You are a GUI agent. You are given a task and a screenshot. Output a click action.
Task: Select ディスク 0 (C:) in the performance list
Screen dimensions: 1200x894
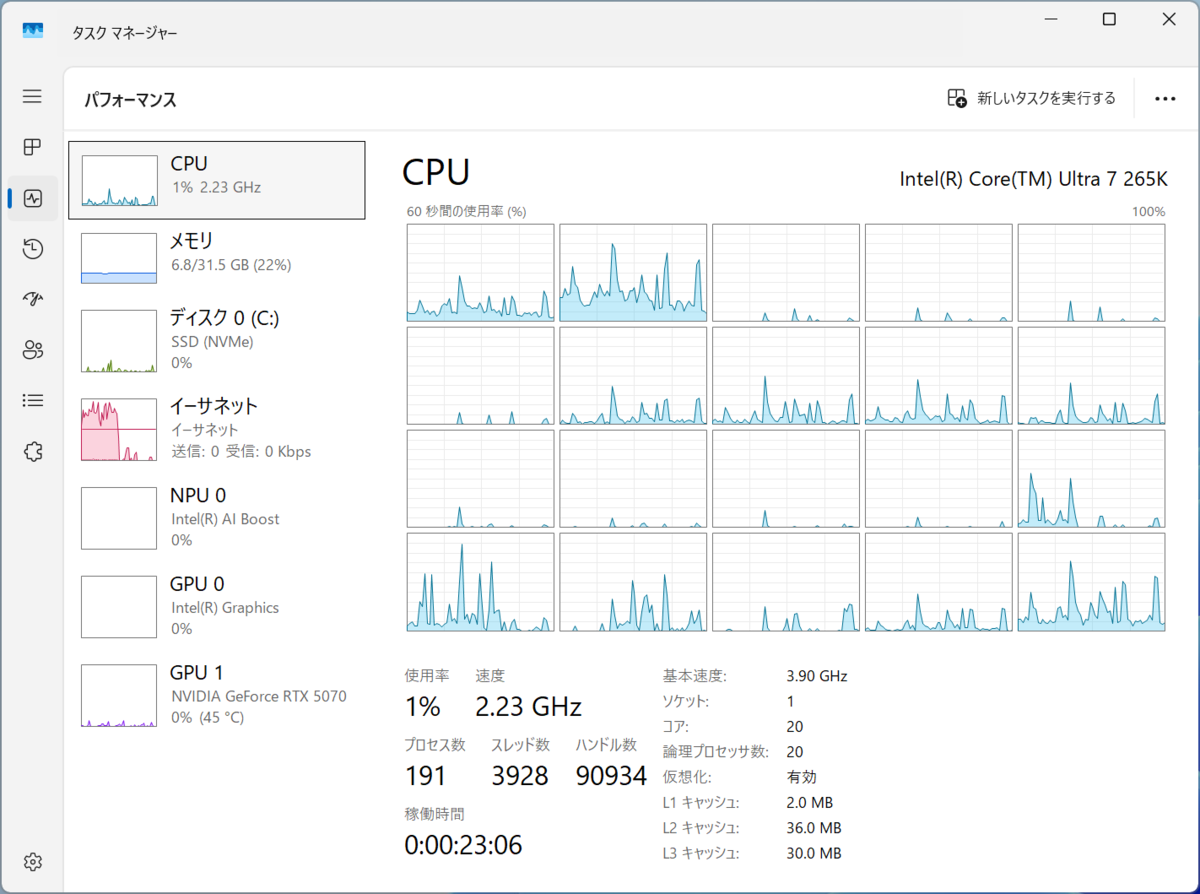(217, 340)
